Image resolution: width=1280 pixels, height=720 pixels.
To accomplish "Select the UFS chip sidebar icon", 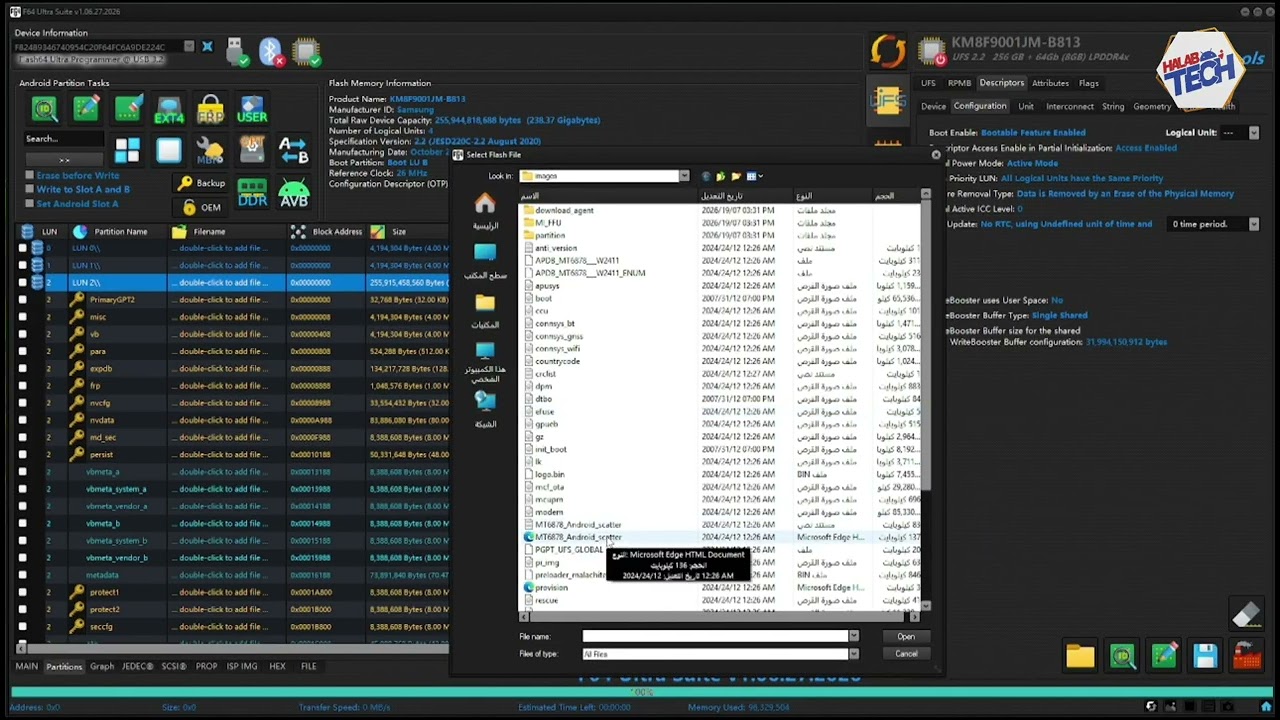I will tap(887, 101).
